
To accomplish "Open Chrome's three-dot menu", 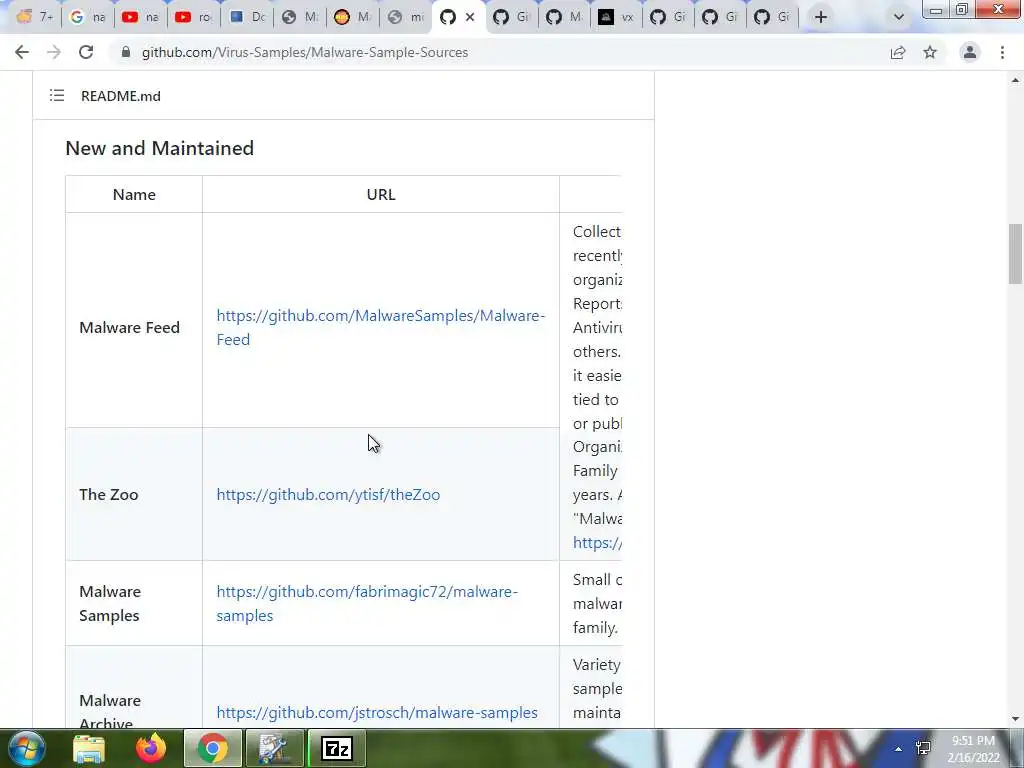I will click(1002, 52).
